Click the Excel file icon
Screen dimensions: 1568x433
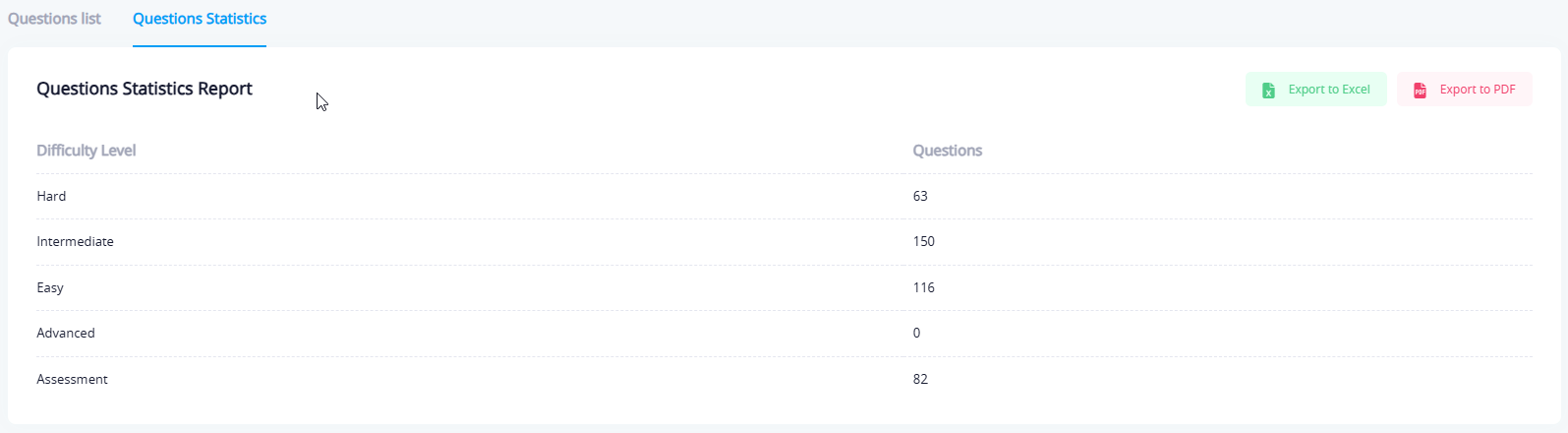click(x=1268, y=91)
